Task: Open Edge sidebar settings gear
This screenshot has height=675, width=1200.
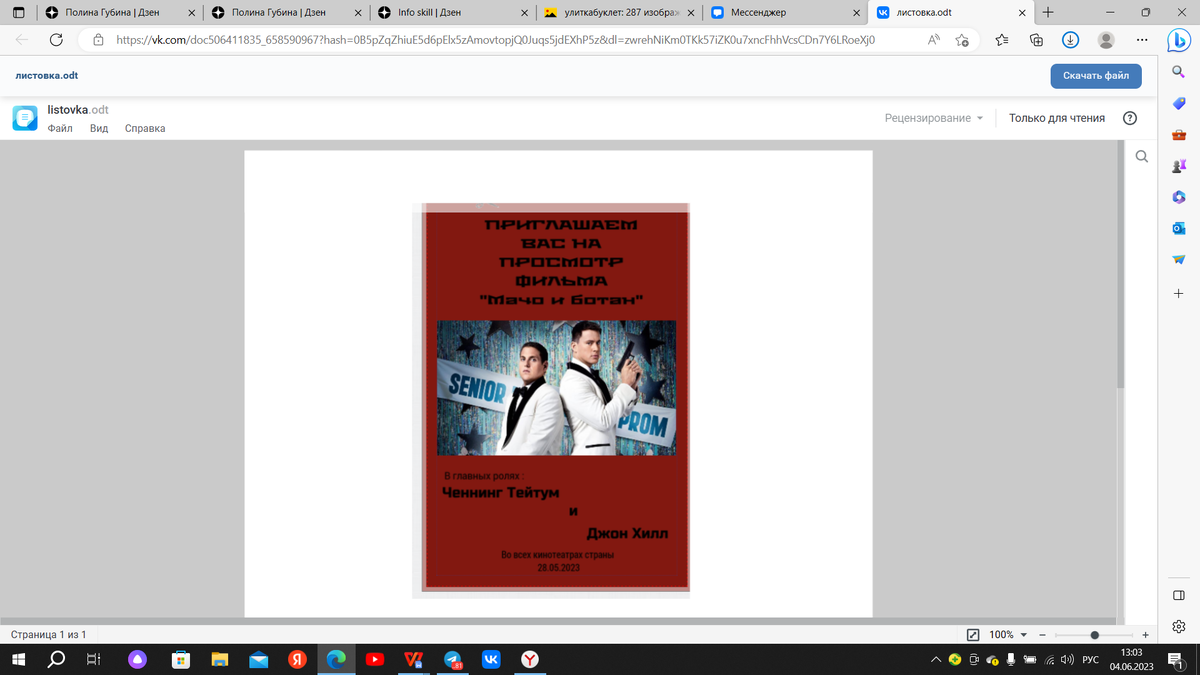Action: click(x=1178, y=627)
